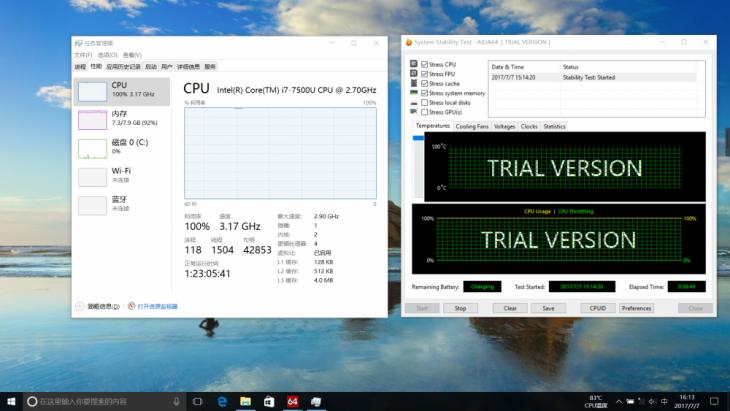
Task: Switch to Task Manager taskbar icon
Action: pyautogui.click(x=316, y=401)
